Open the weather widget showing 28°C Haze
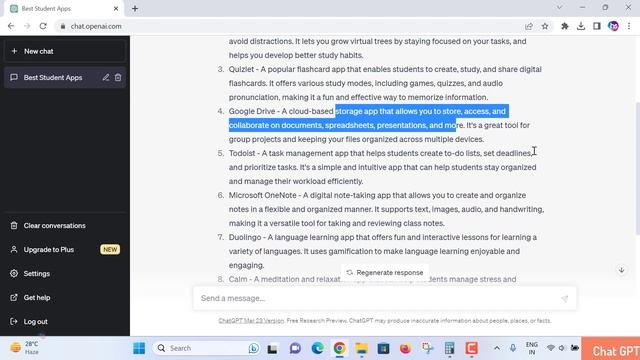The height and width of the screenshot is (360, 640). pos(25,348)
